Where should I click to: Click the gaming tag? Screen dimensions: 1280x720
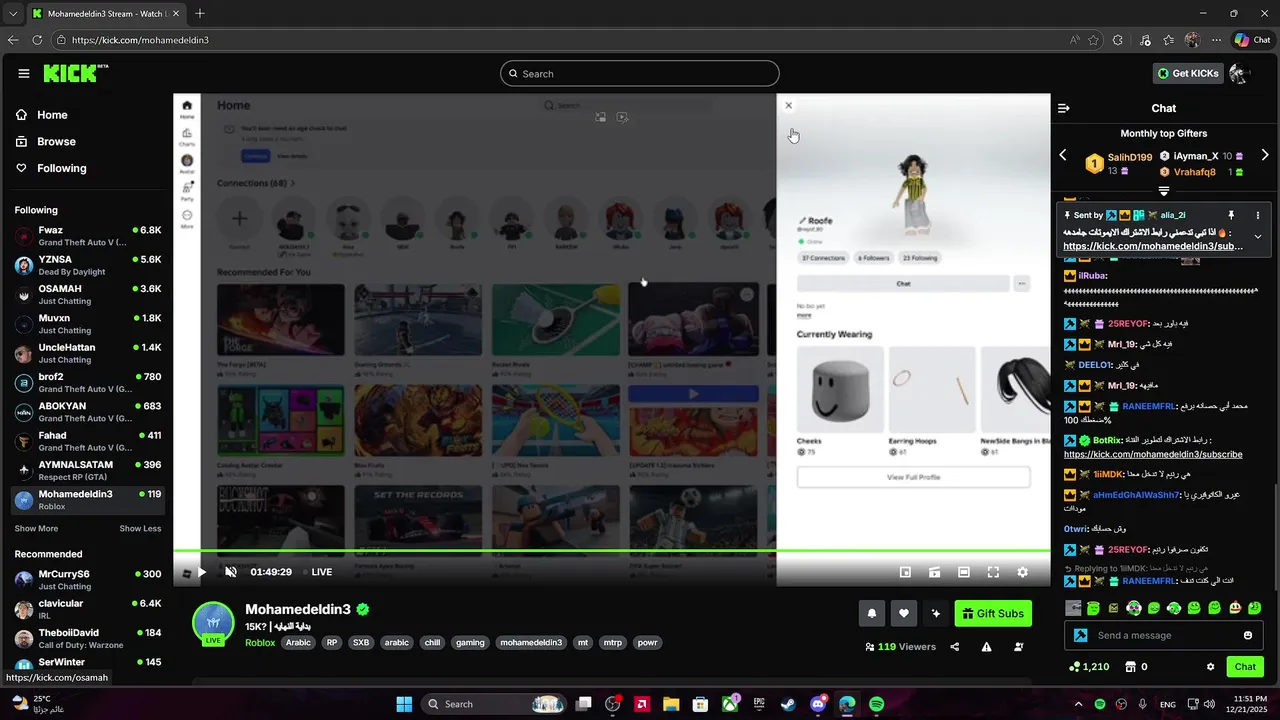coord(470,643)
